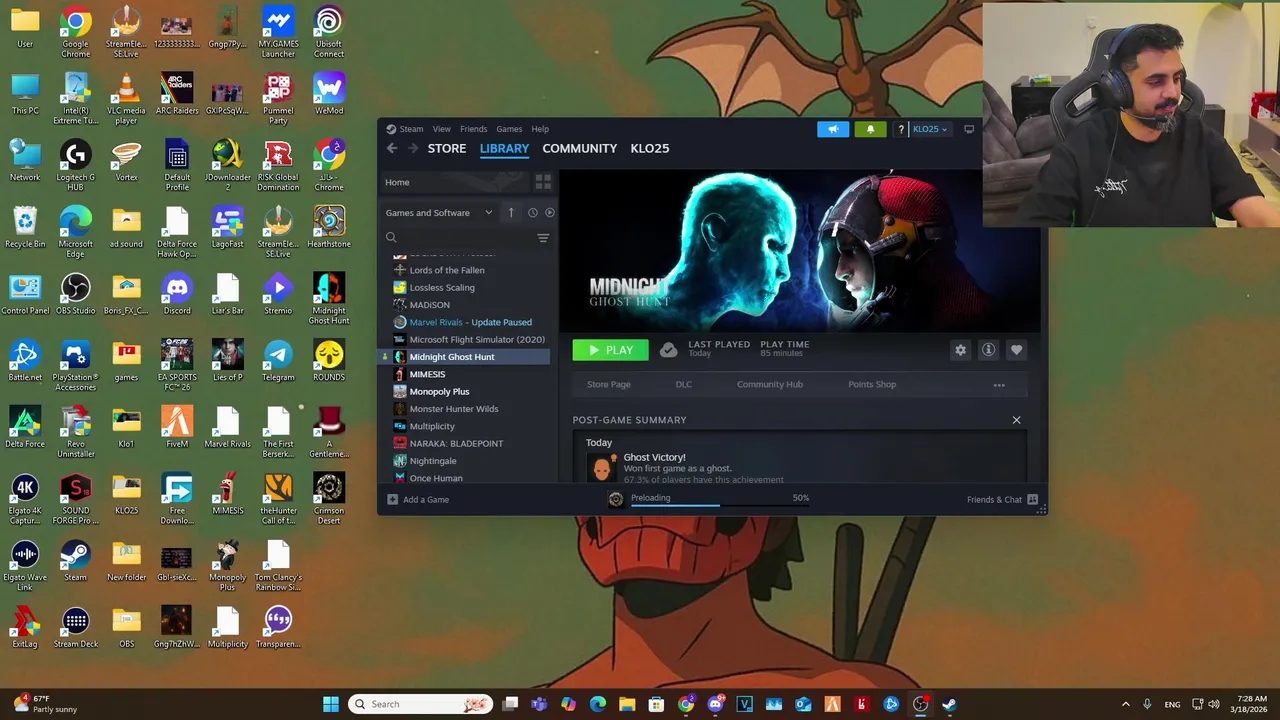Viewport: 1280px width, 720px height.
Task: Select Monster Hunter Wilds in library
Action: [454, 409]
